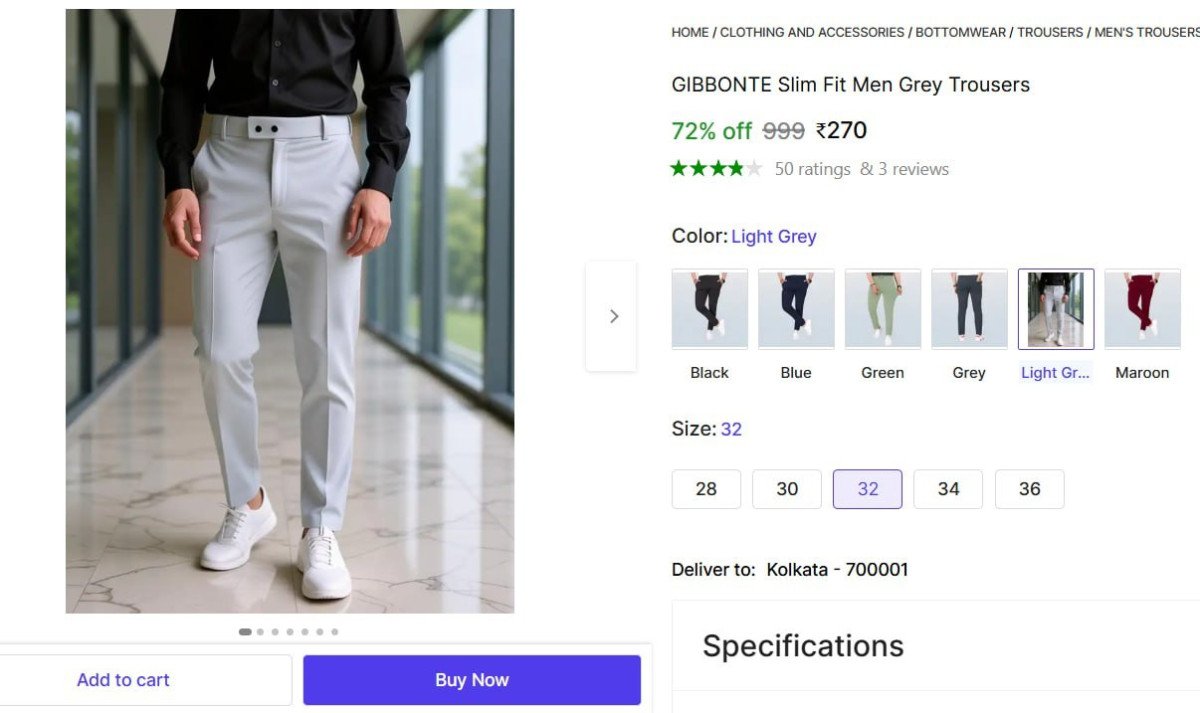Select size 30

[x=787, y=489]
